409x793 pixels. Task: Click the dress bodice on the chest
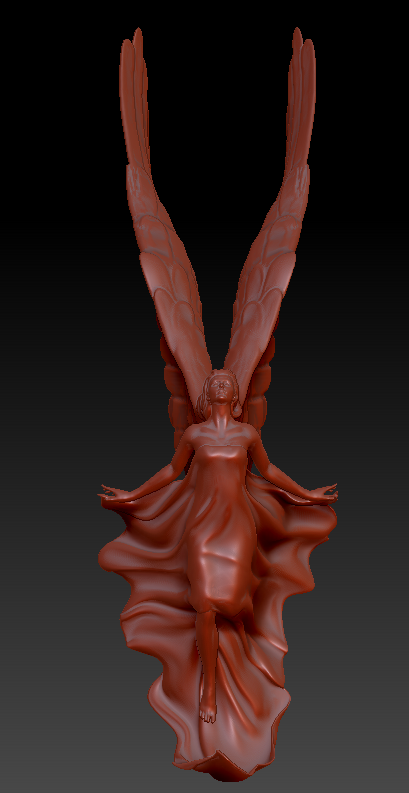pyautogui.click(x=221, y=458)
